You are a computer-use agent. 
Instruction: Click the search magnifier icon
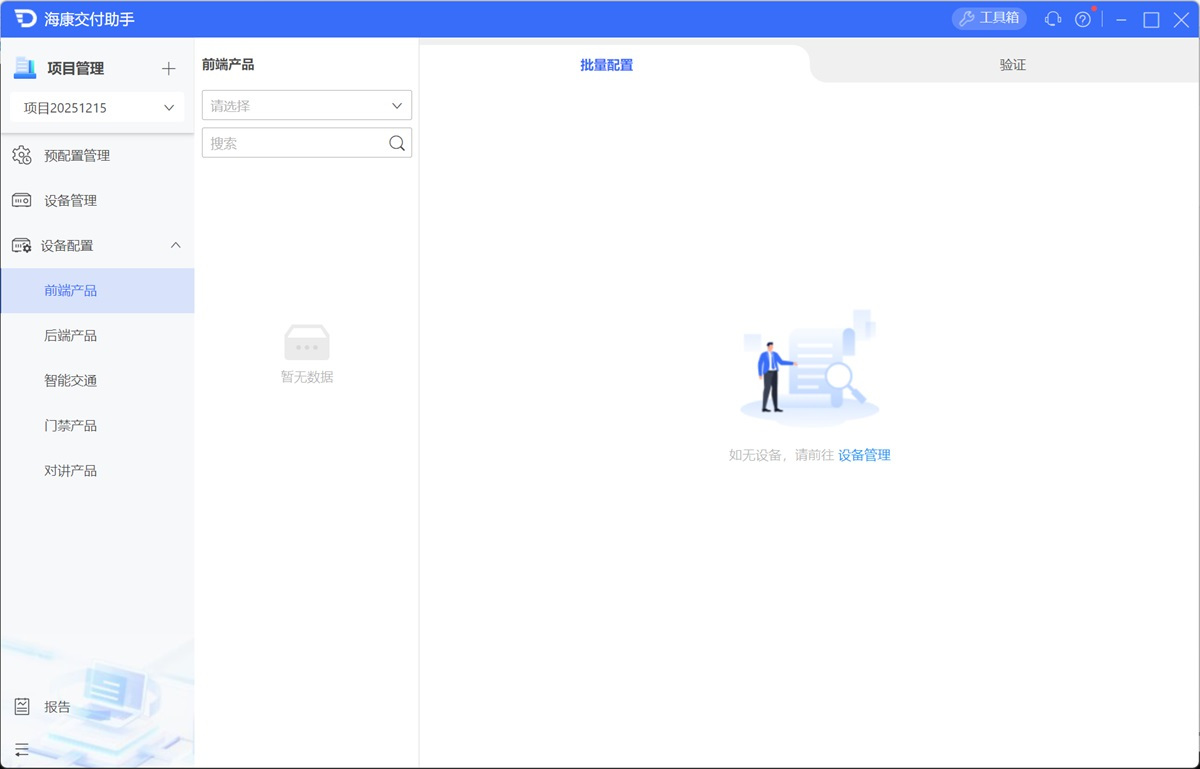click(x=397, y=143)
